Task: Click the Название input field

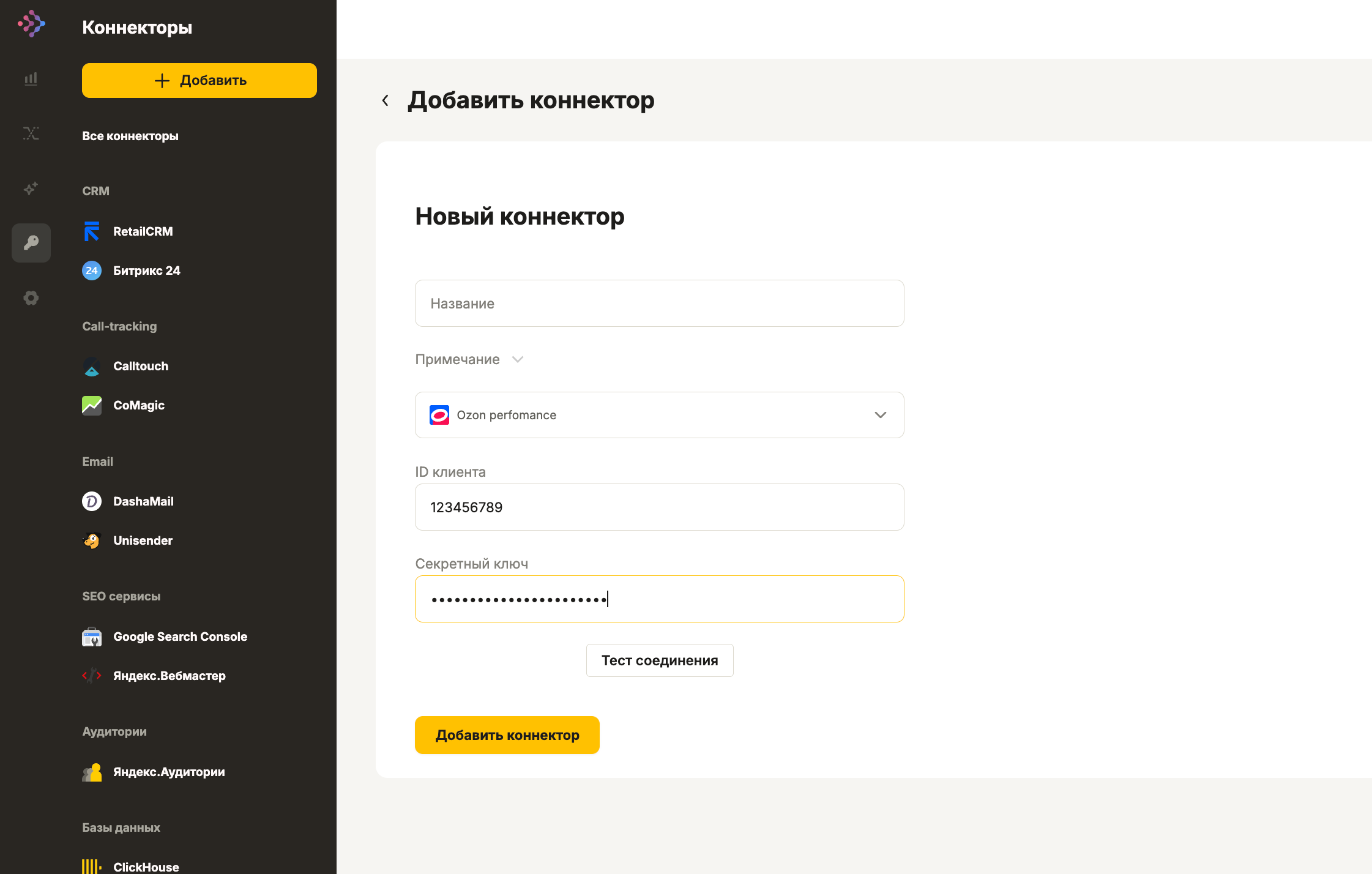Action: [x=660, y=304]
